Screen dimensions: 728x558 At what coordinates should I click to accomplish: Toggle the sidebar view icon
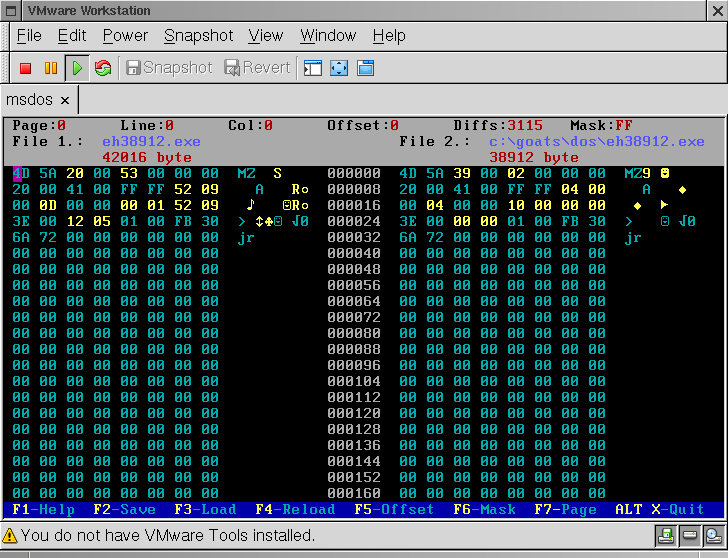[x=313, y=68]
